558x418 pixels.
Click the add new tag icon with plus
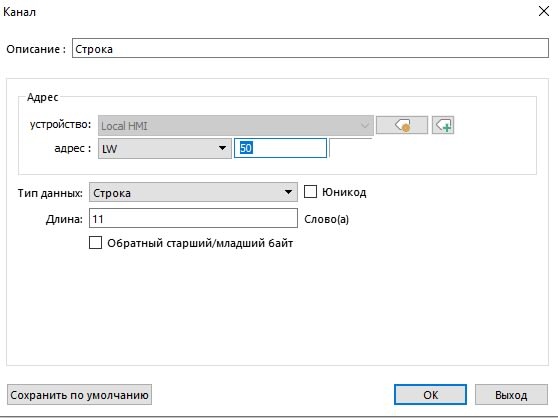(443, 125)
